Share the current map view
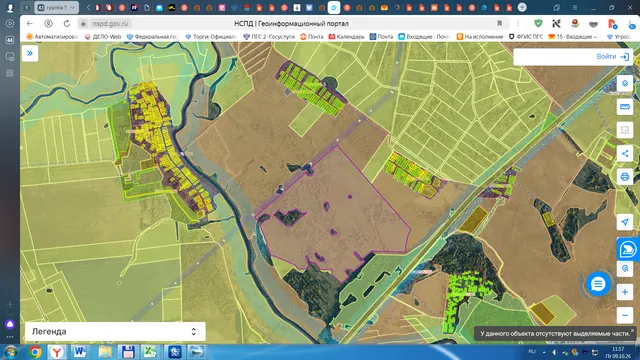The image size is (640, 360). coord(624,153)
